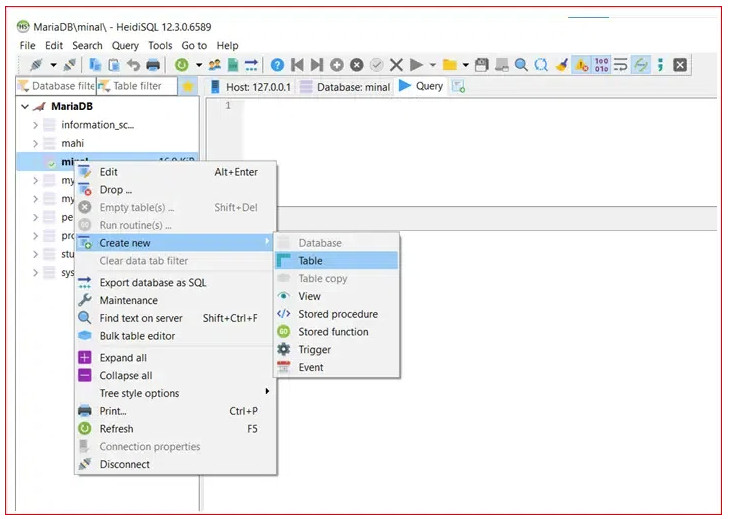This screenshot has height=519, width=729.
Task: Toggle the favorites star filter button
Action: pos(188,86)
